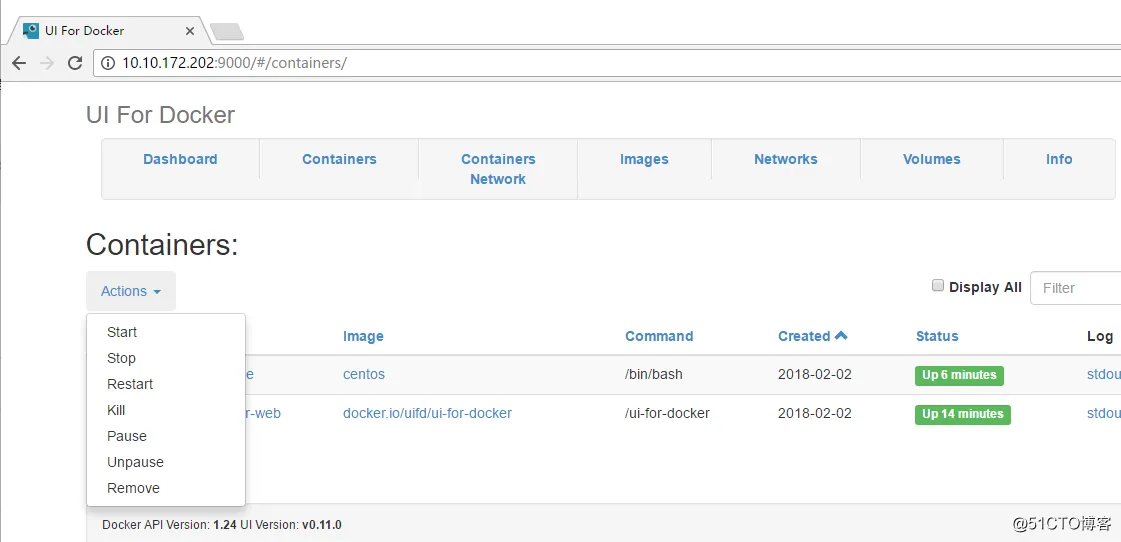Open stdout log for the ui-for-docker container
1121x542 pixels.
point(1104,413)
